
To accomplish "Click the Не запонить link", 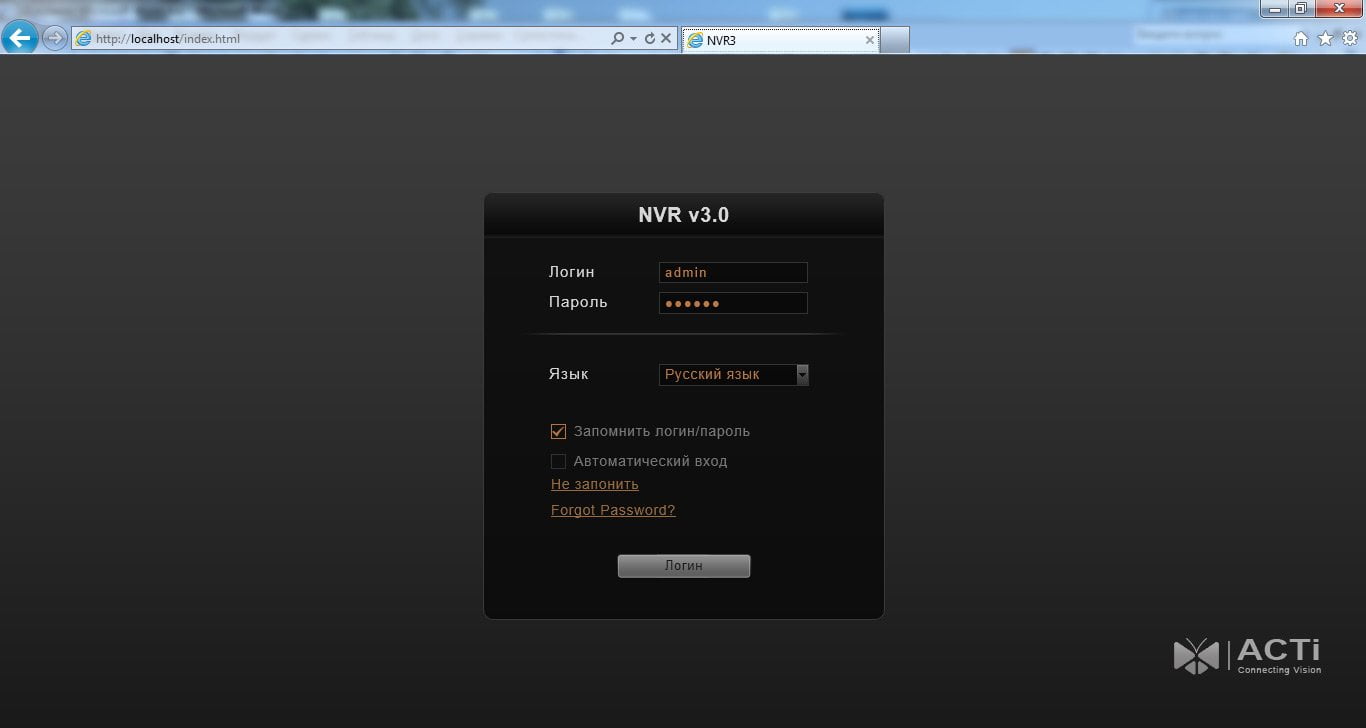I will click(595, 484).
